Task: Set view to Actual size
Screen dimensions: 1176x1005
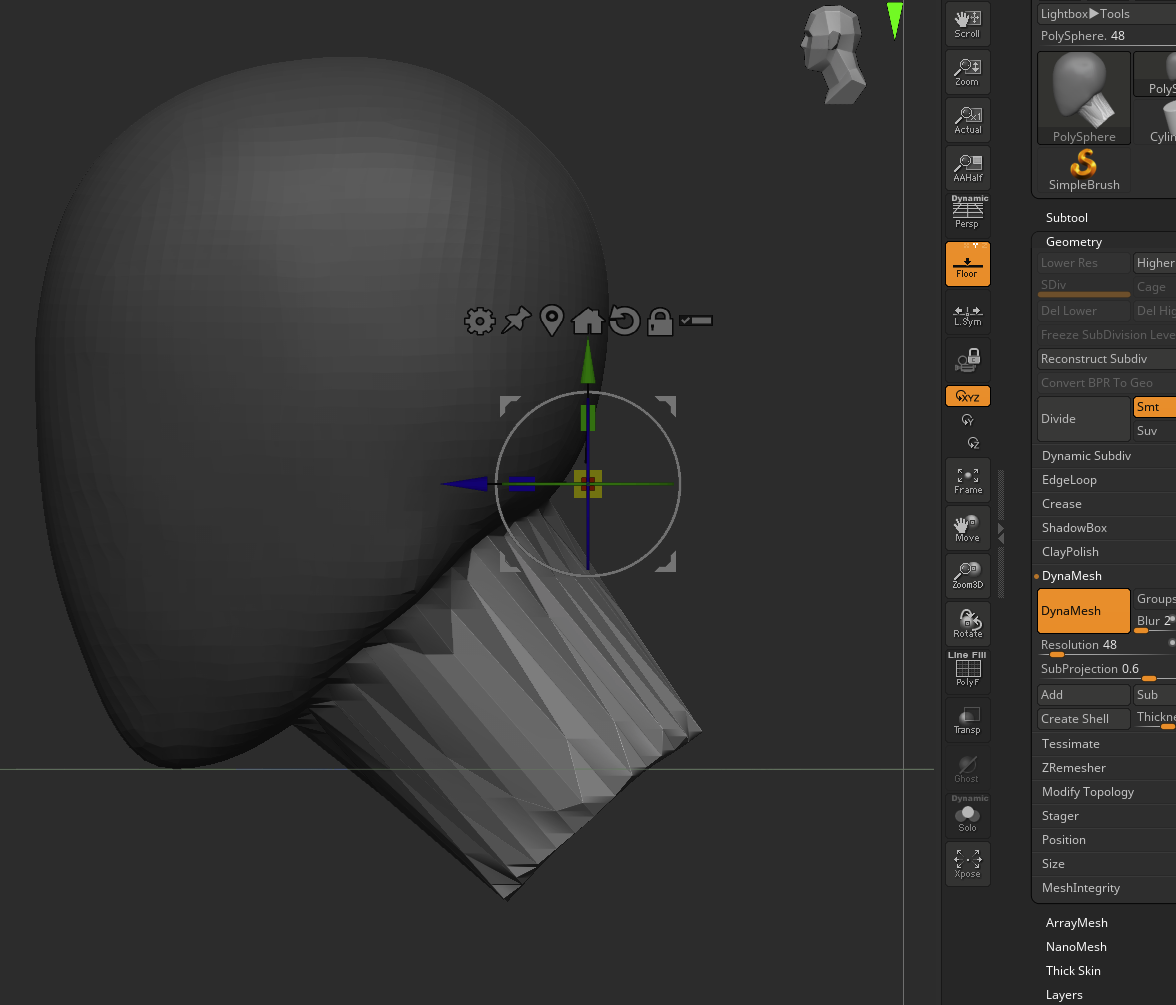Action: [968, 120]
